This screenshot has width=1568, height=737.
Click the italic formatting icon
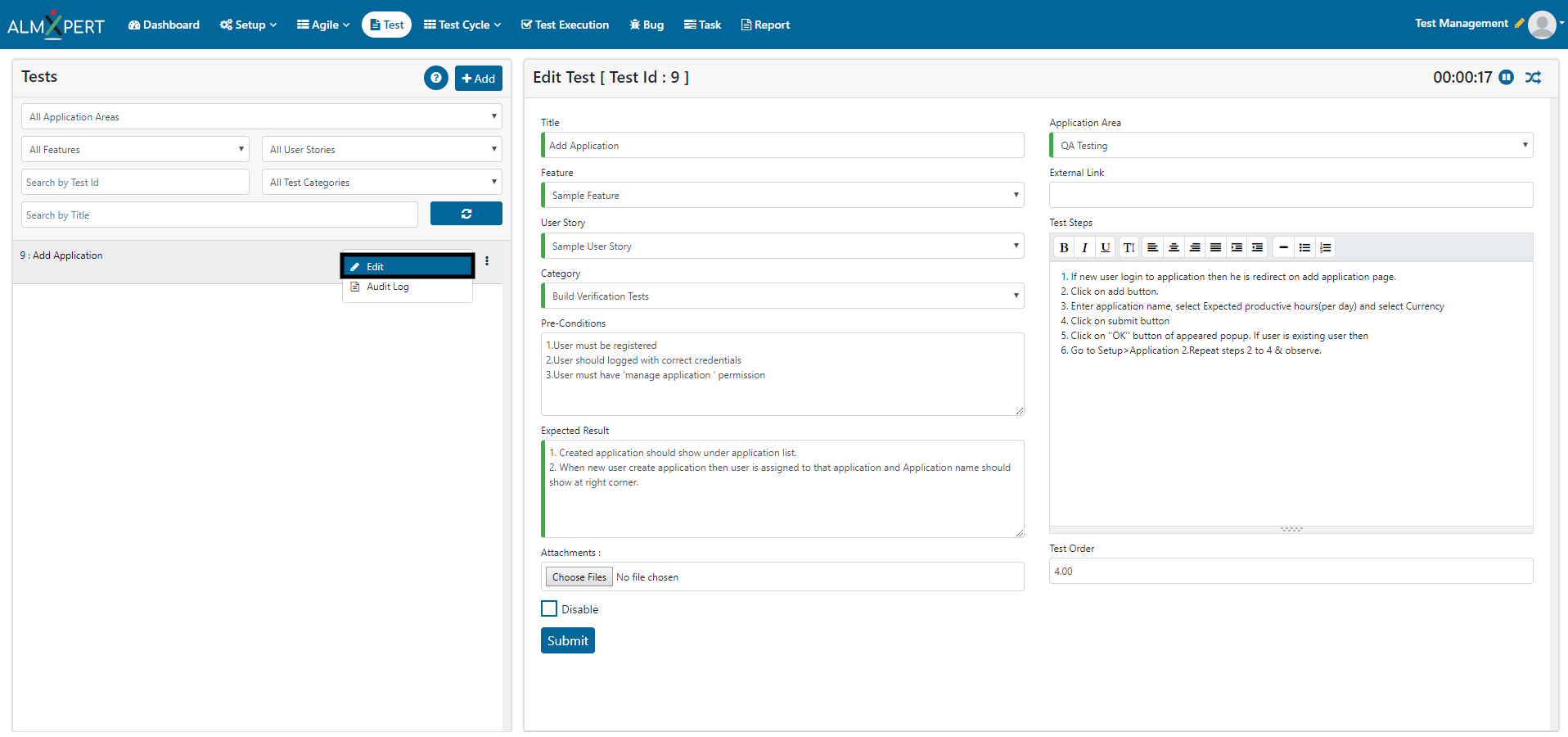click(1084, 247)
